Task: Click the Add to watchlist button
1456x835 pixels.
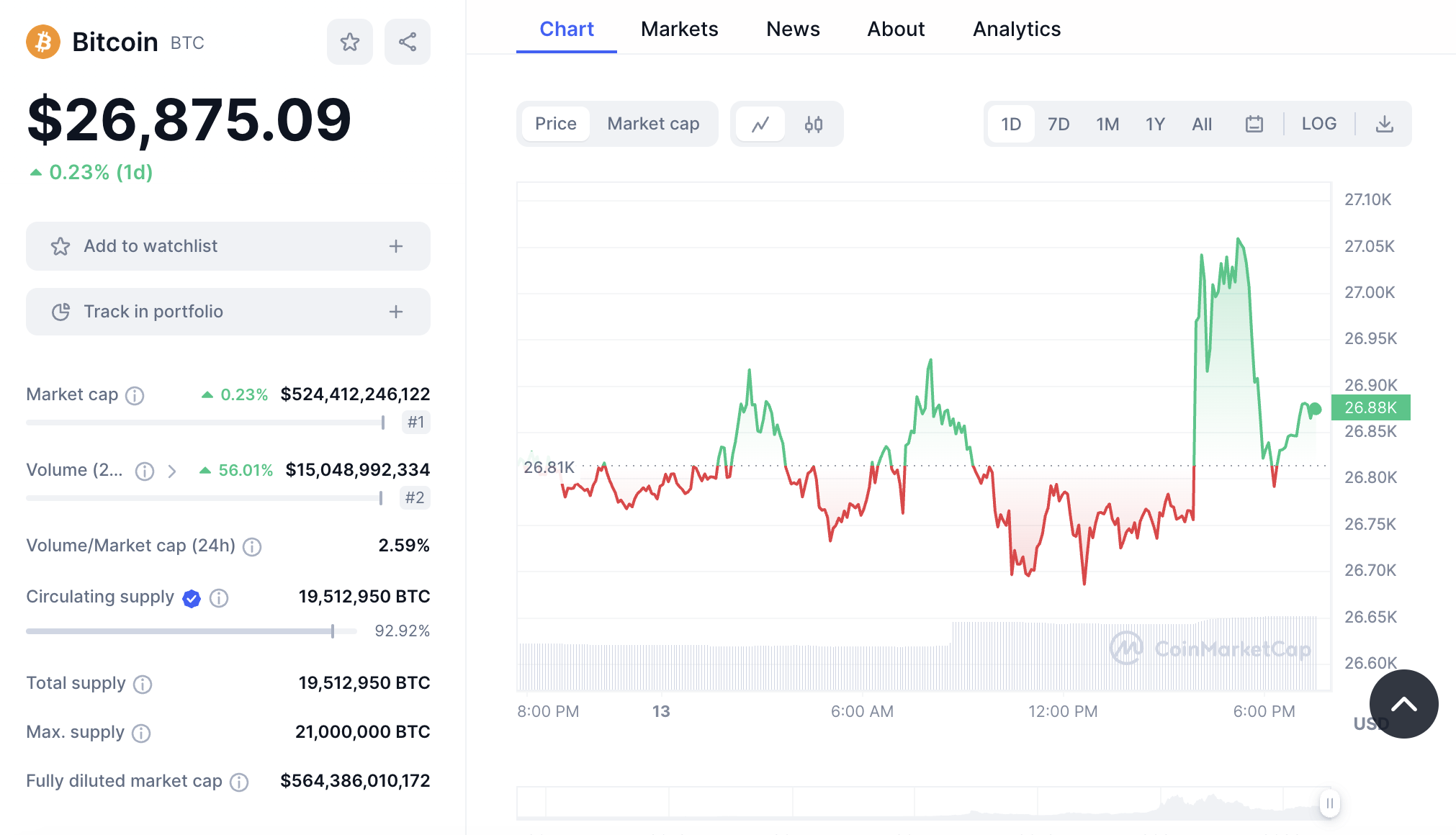Action: coord(150,246)
